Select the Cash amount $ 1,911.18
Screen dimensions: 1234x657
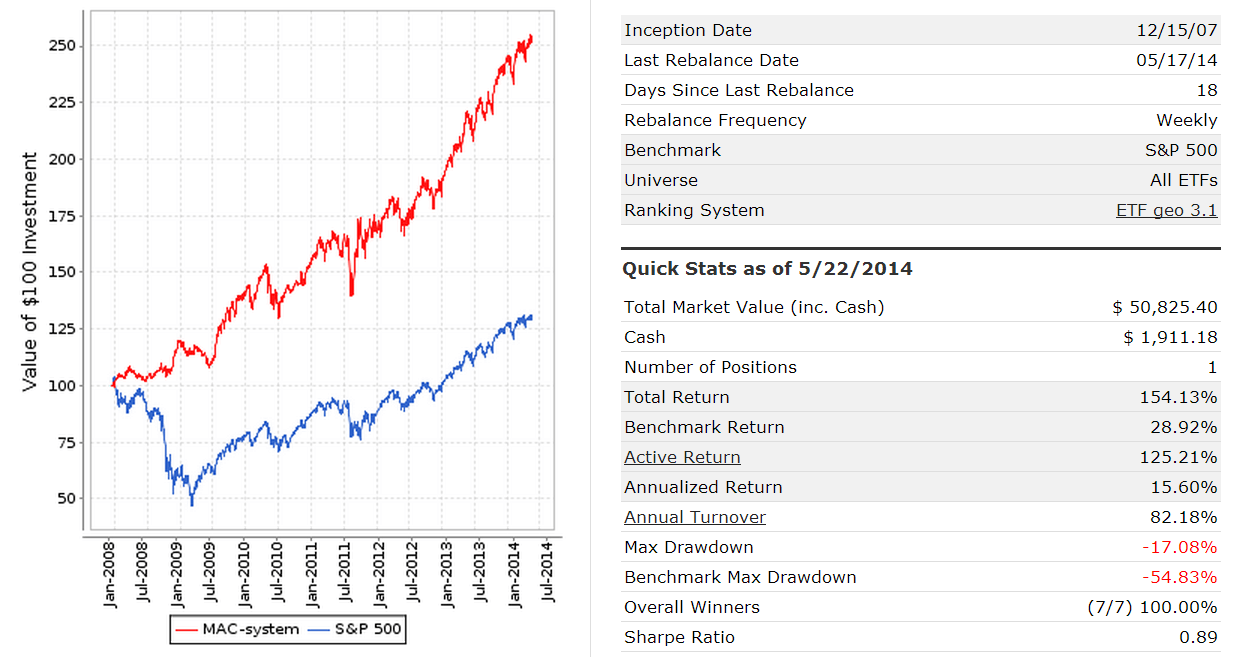click(x=1171, y=337)
